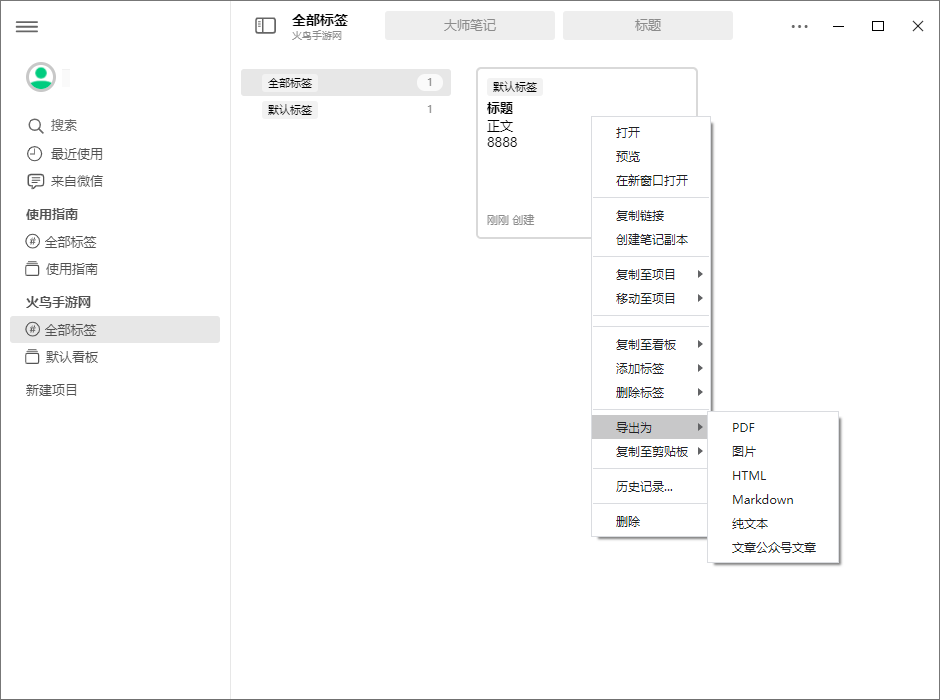Expand the 复制至剪贴板 submenu arrow
The width and height of the screenshot is (940, 700).
tap(700, 451)
